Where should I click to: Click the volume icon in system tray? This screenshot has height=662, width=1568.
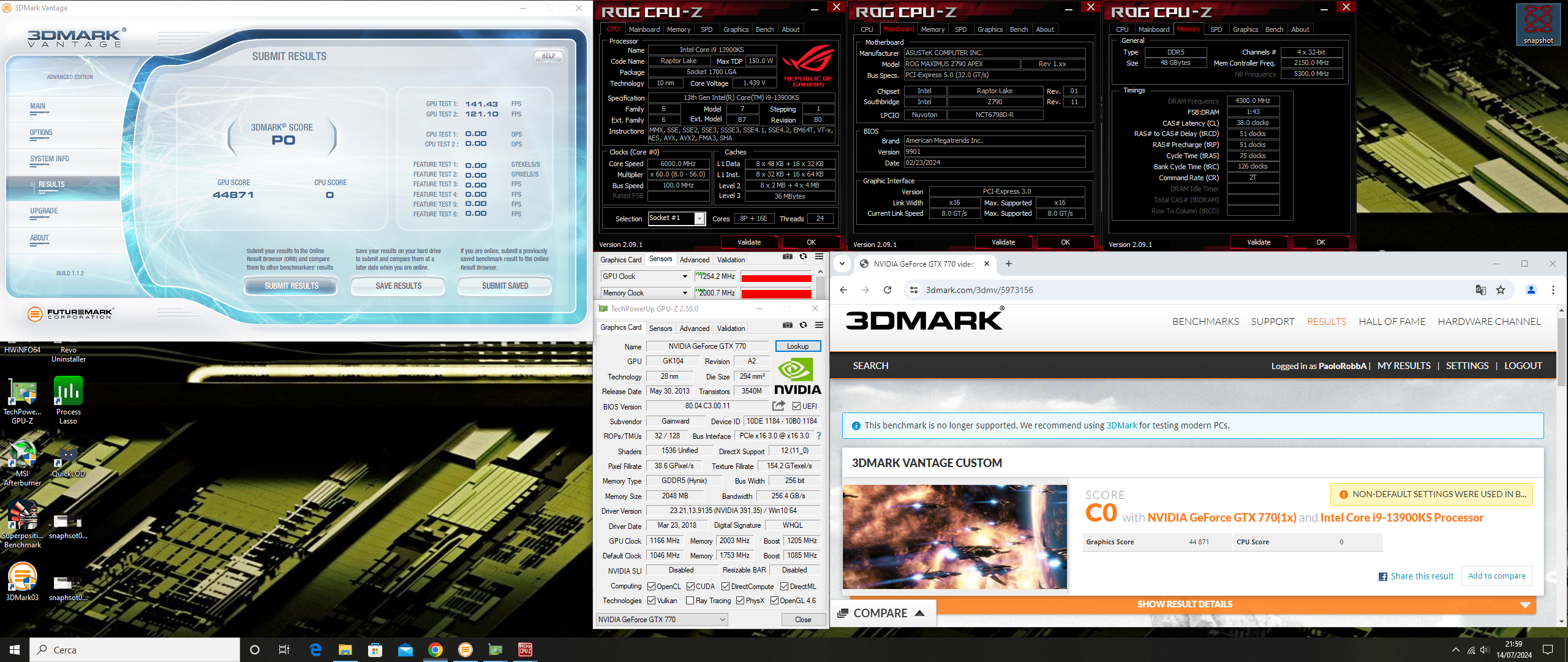click(1484, 650)
